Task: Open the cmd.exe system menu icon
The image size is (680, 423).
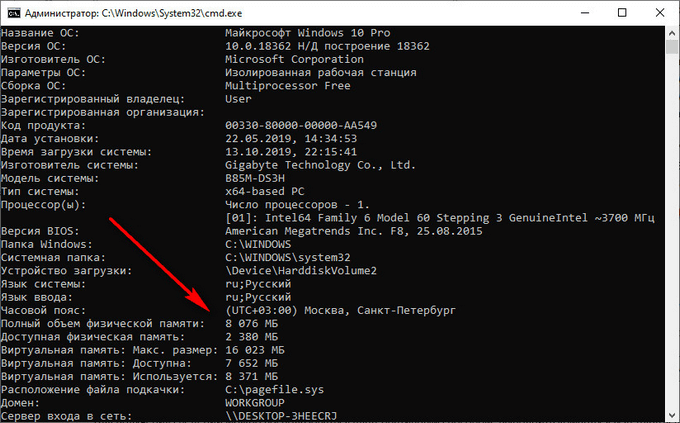Action: [x=13, y=13]
